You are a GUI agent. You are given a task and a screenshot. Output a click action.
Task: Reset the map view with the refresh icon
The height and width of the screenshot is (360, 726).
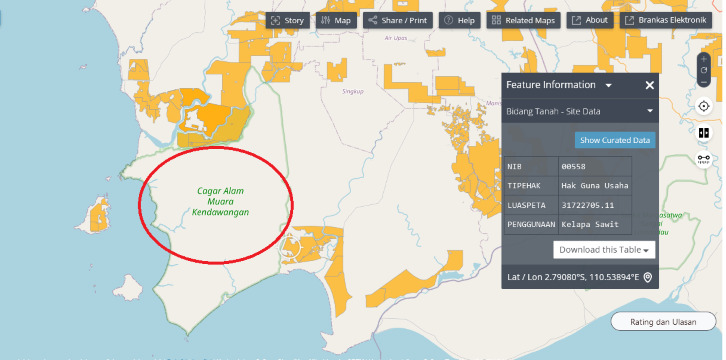(x=704, y=70)
